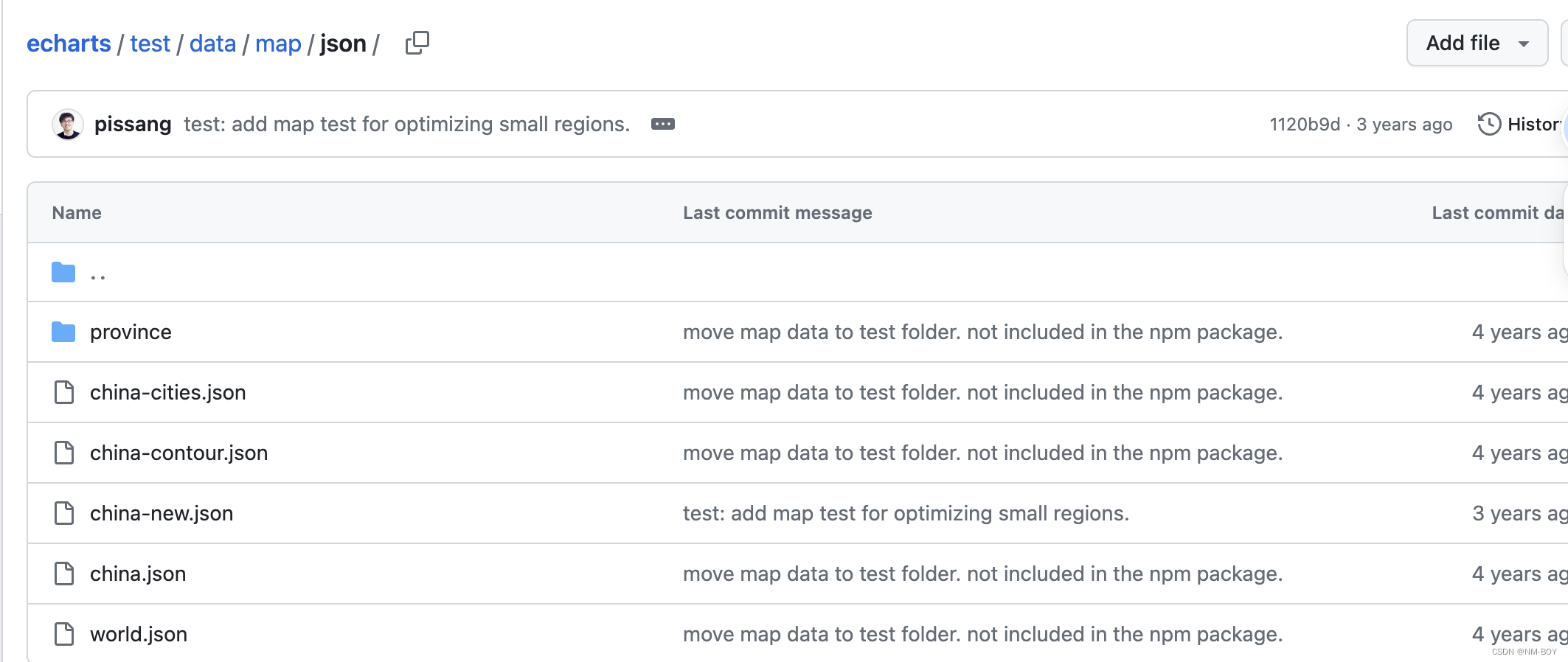1568x662 pixels.
Task: Open commit 1120b9d hash link
Action: [1304, 124]
